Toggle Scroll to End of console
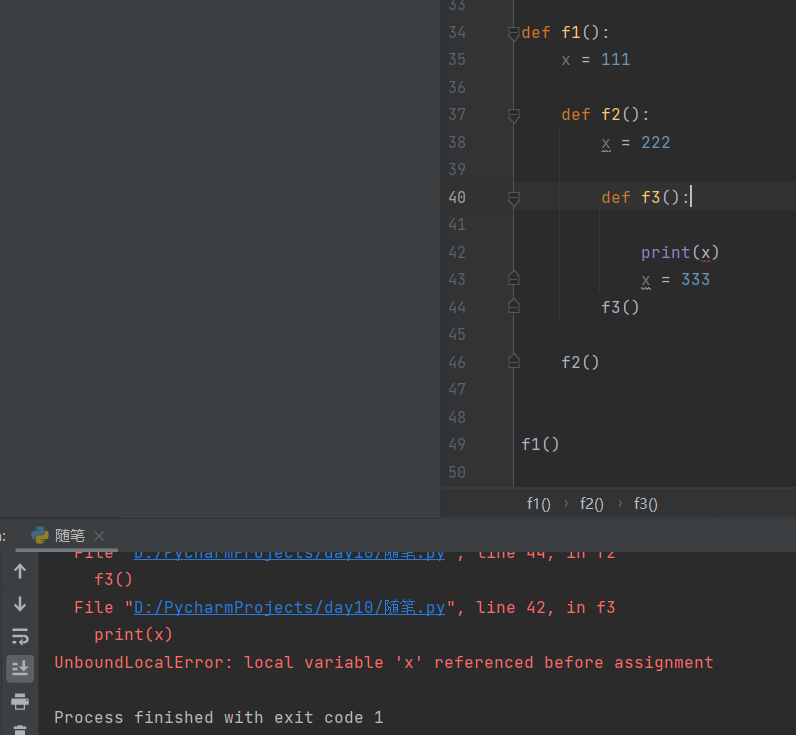This screenshot has height=735, width=796. click(x=20, y=669)
